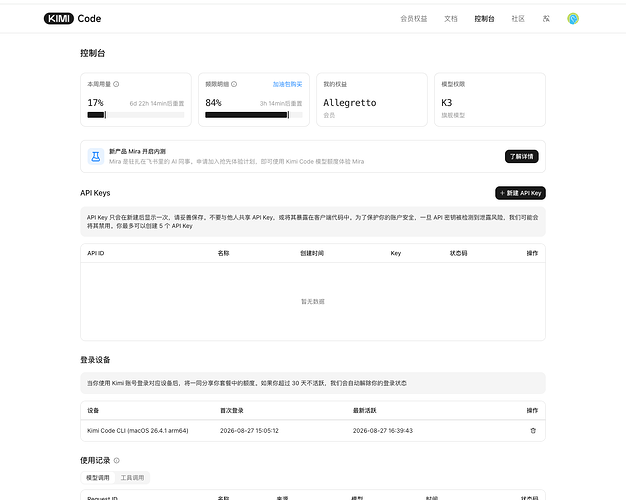The image size is (626, 500).
Task: Open the language switcher icon
Action: point(546,18)
